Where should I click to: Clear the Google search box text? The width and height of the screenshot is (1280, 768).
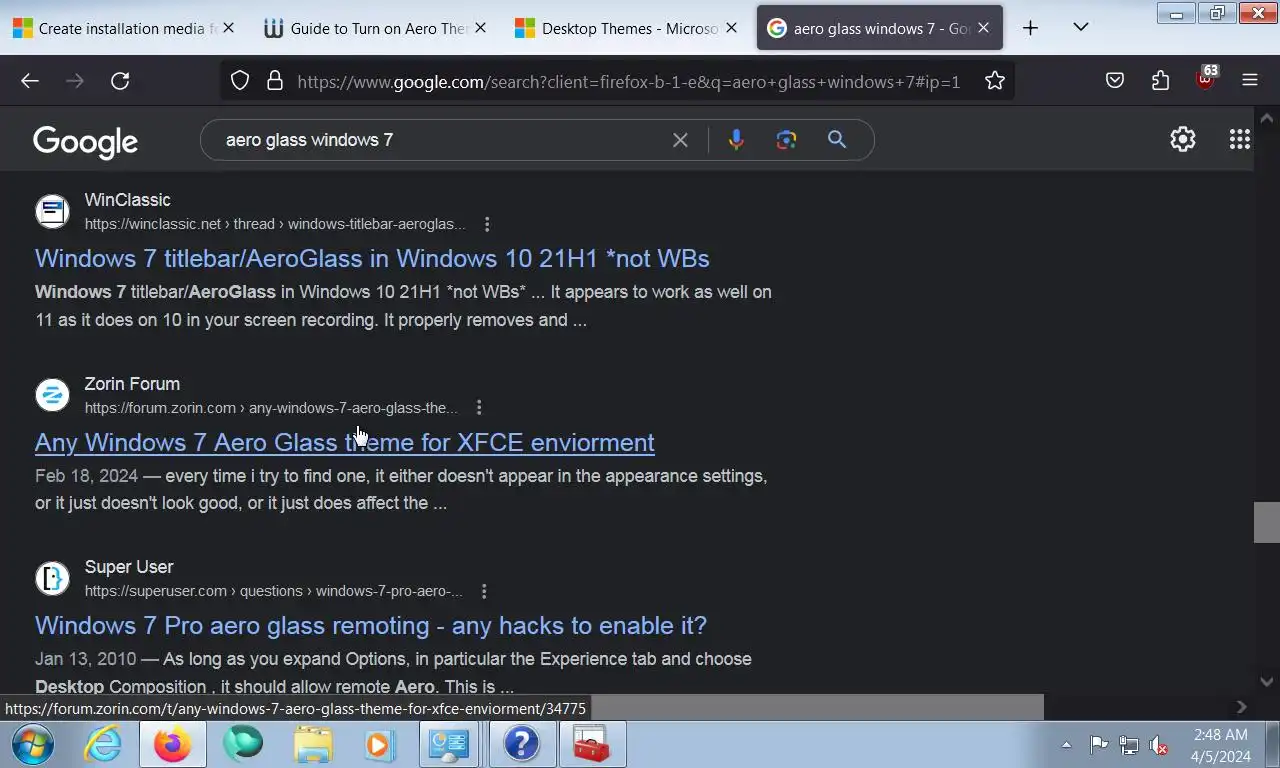680,140
